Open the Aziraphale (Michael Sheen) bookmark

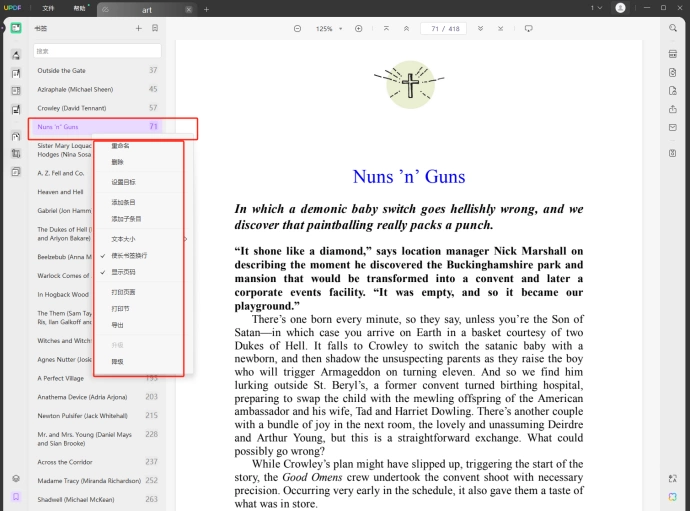click(97, 89)
